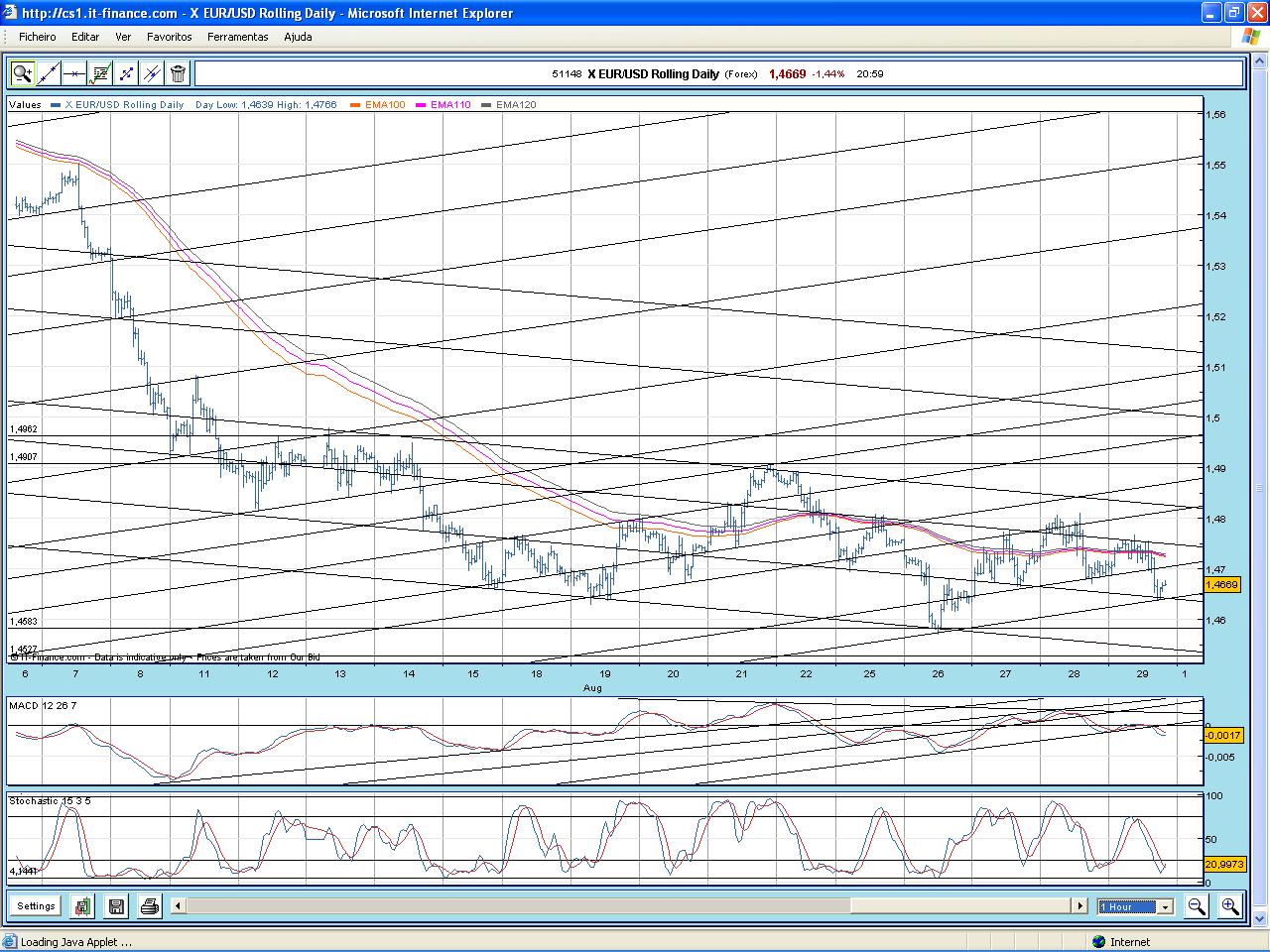This screenshot has width=1270, height=952.
Task: Click the EMA120 gray legend entry
Action: 509,104
